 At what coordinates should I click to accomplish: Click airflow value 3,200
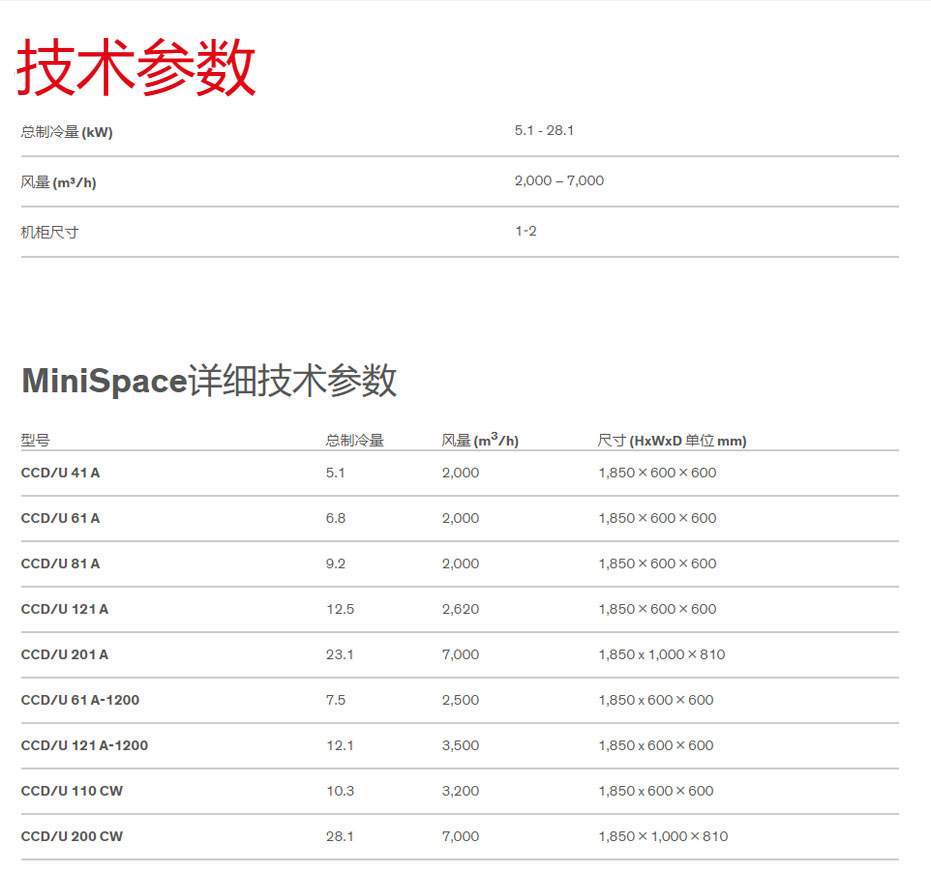460,791
